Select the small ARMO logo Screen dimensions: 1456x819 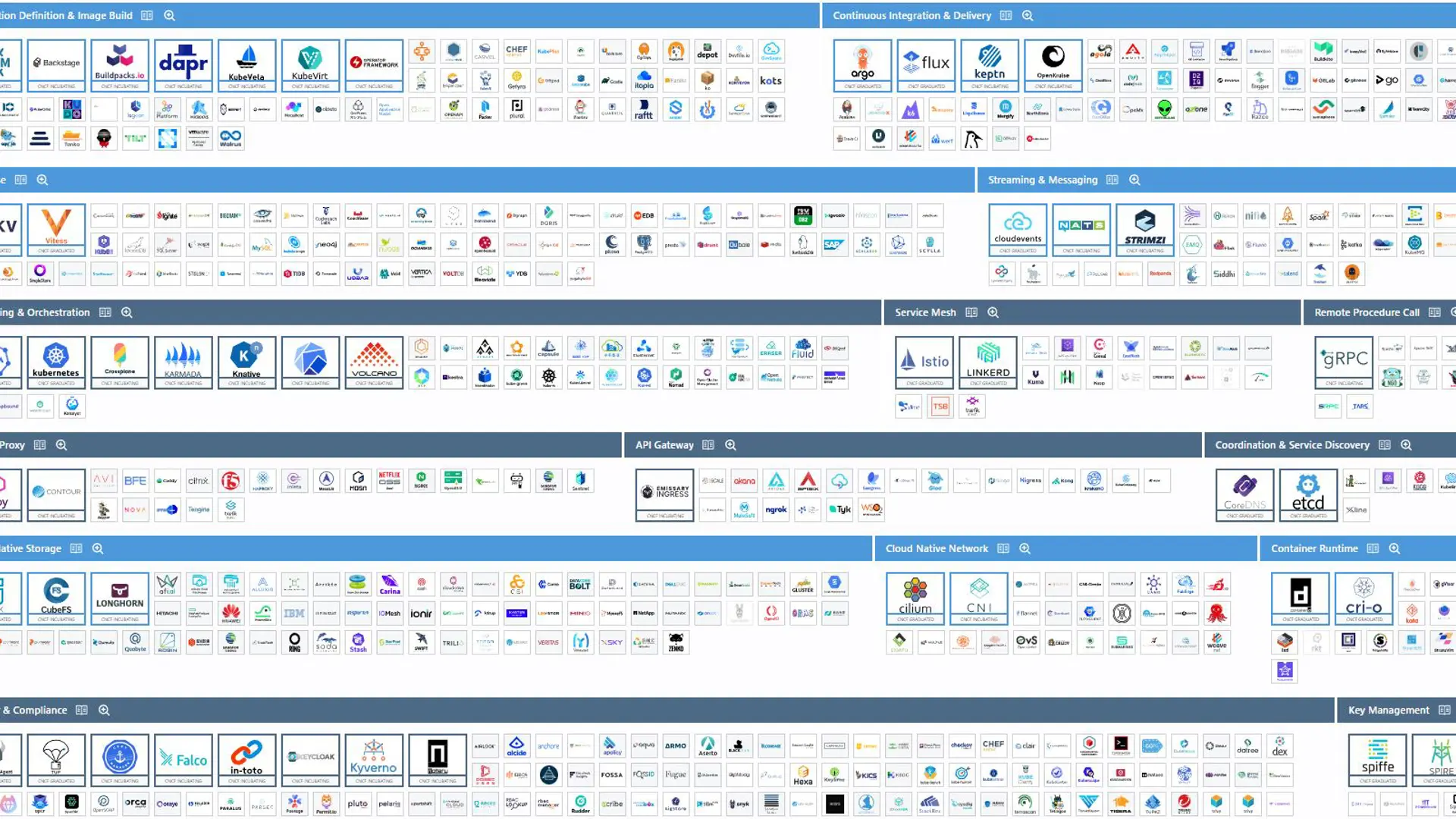pyautogui.click(x=676, y=746)
